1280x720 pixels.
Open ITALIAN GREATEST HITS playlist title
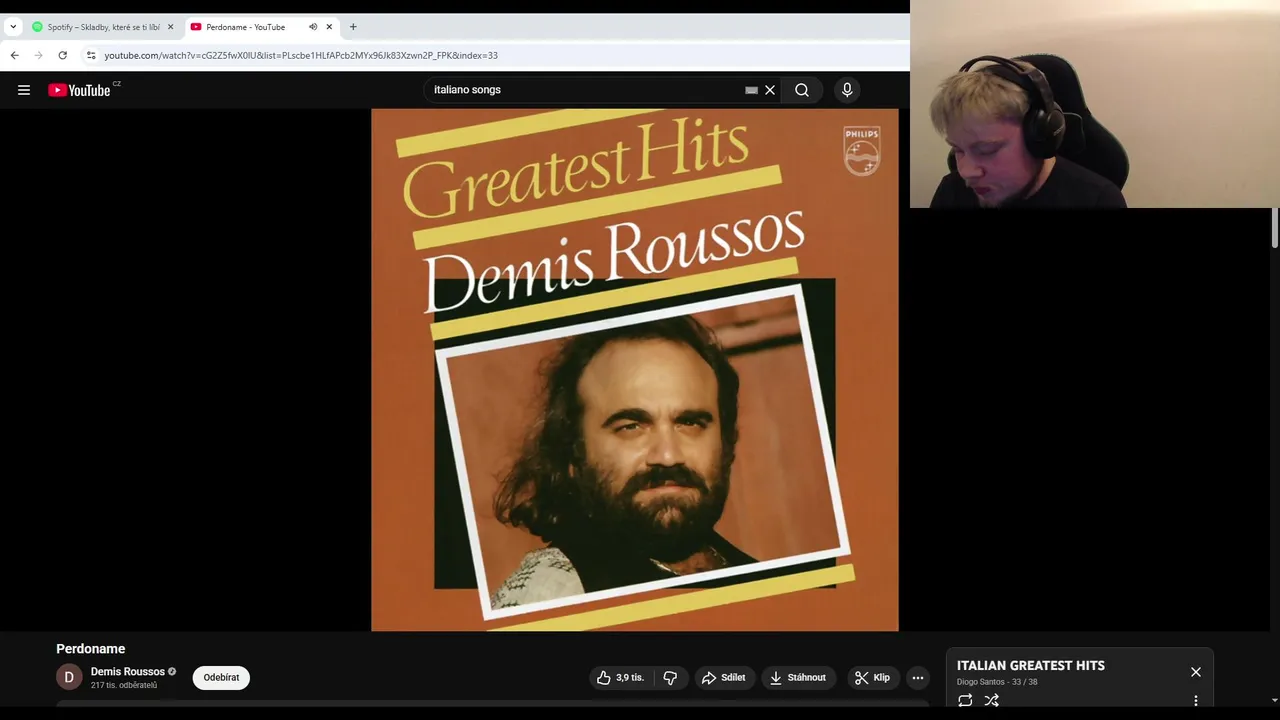tap(1031, 666)
